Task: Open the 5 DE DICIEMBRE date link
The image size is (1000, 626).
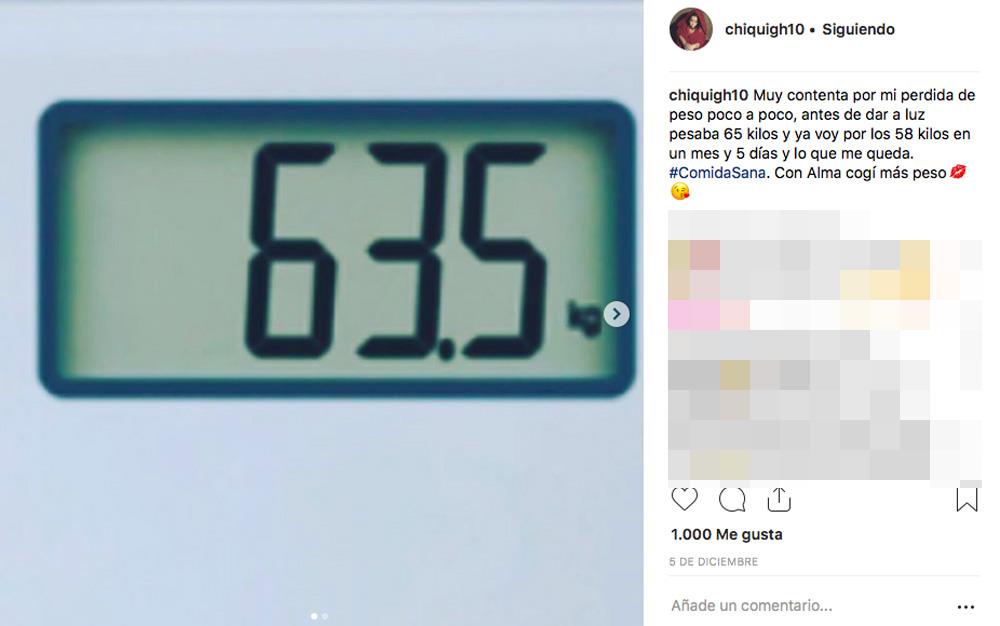Action: click(x=714, y=562)
